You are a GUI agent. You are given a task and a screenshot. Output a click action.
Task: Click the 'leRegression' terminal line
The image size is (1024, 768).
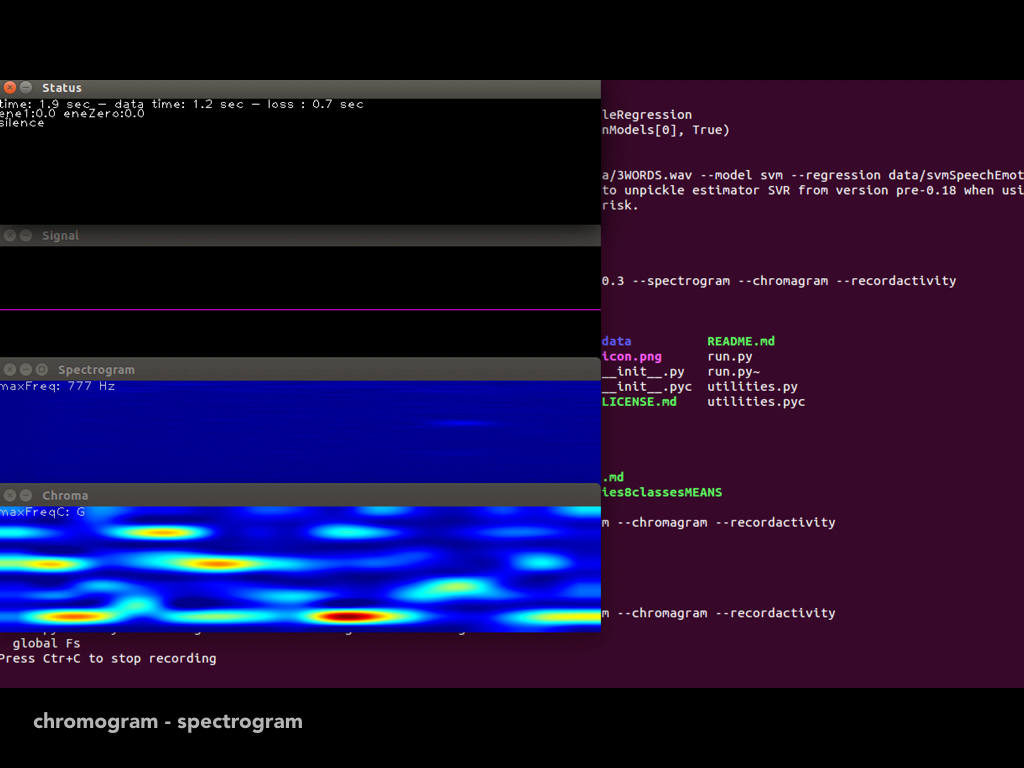[x=647, y=115]
